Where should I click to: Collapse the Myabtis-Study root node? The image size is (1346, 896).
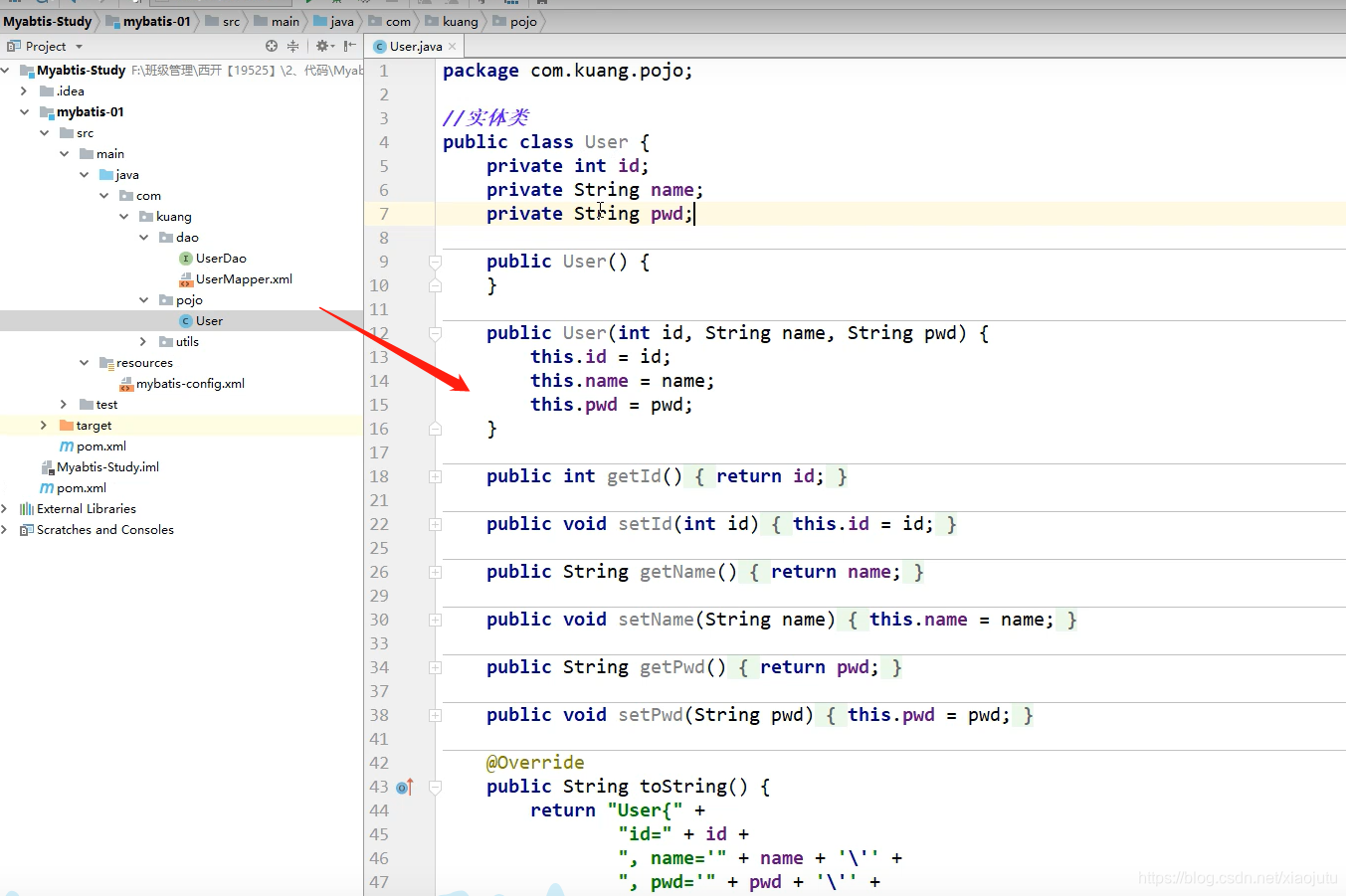[x=5, y=71]
